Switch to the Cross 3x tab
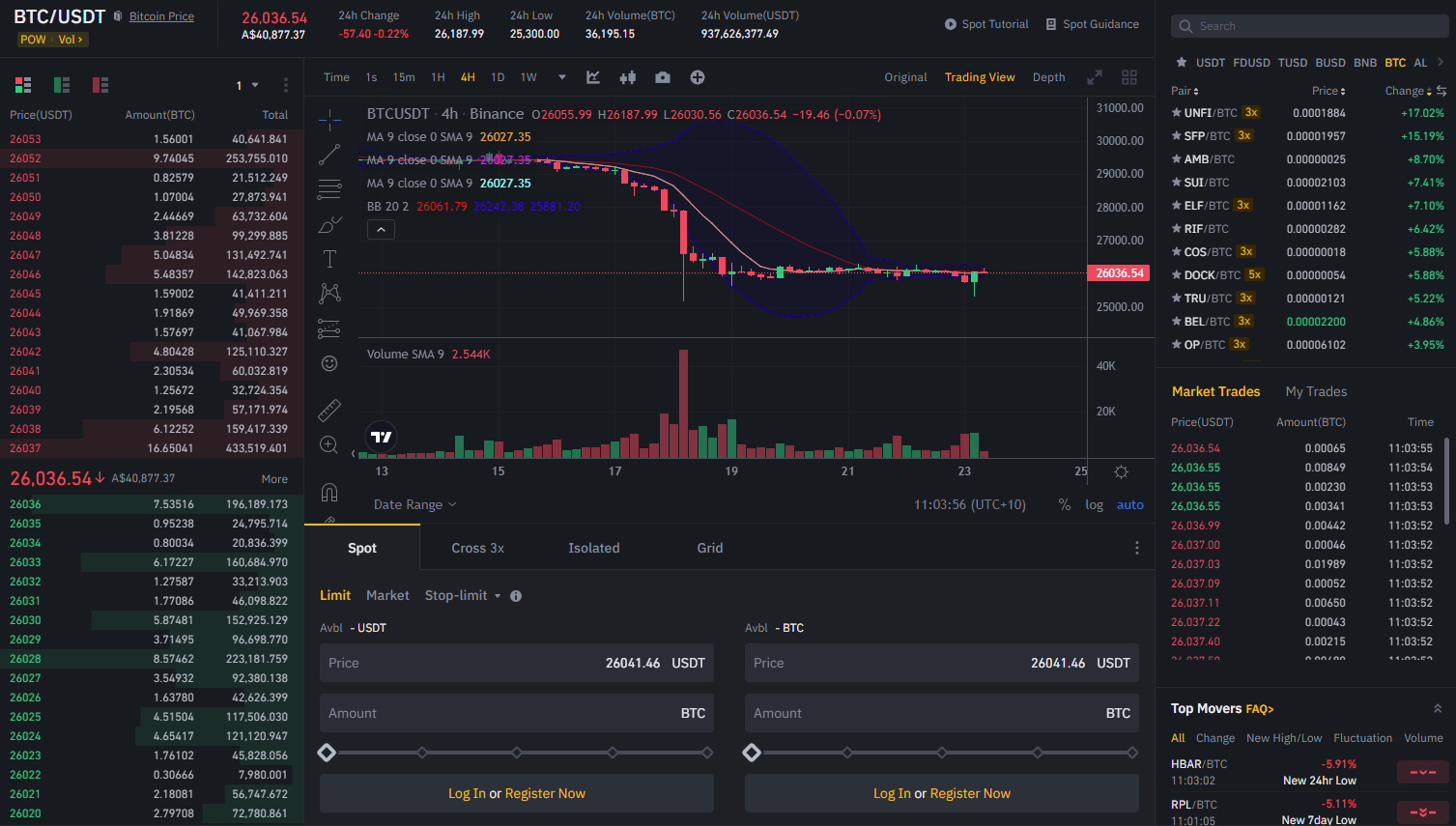Screen dimensions: 1456x826 tap(478, 548)
